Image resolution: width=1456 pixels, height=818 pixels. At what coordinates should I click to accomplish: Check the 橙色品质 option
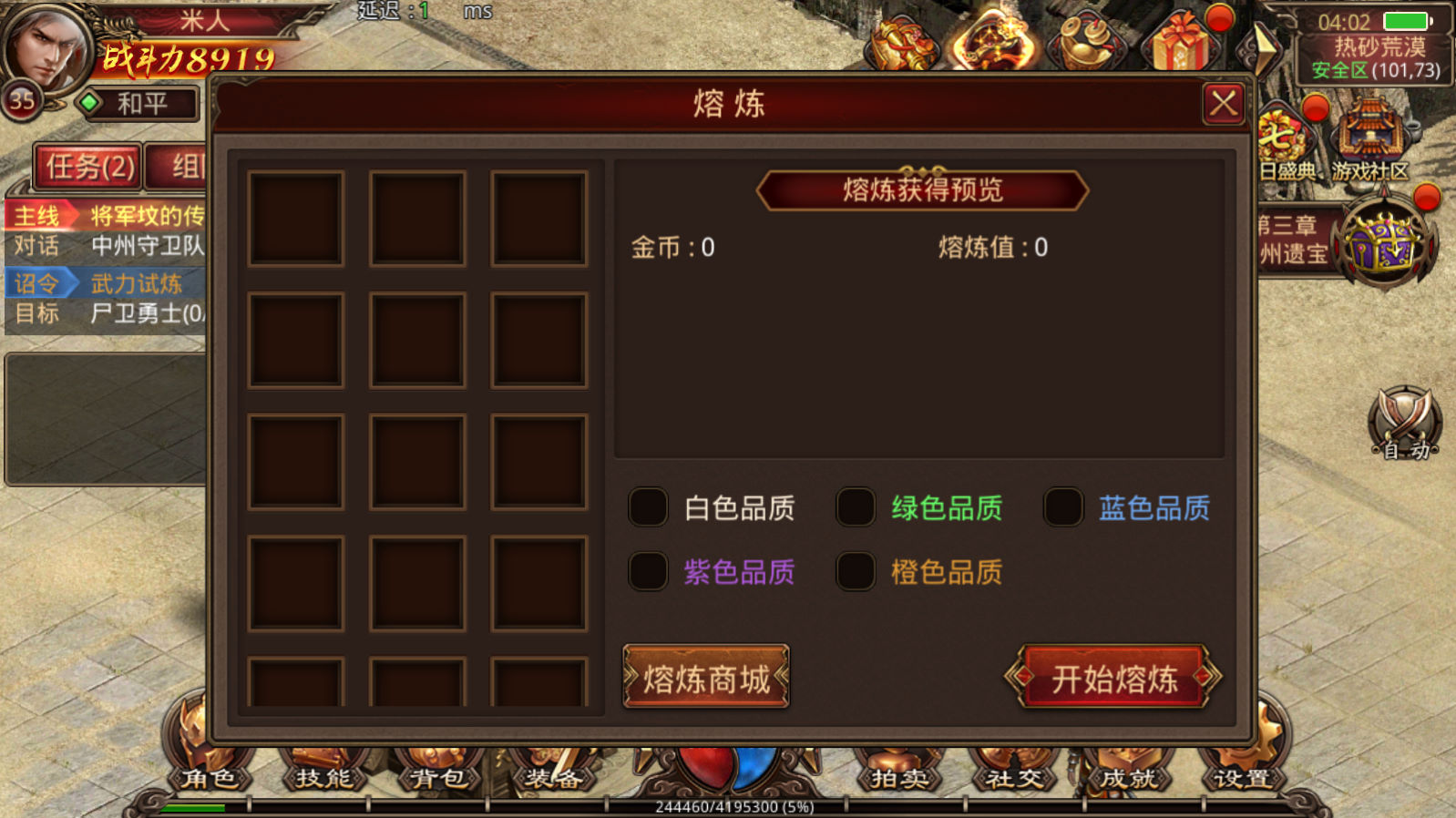pos(856,571)
